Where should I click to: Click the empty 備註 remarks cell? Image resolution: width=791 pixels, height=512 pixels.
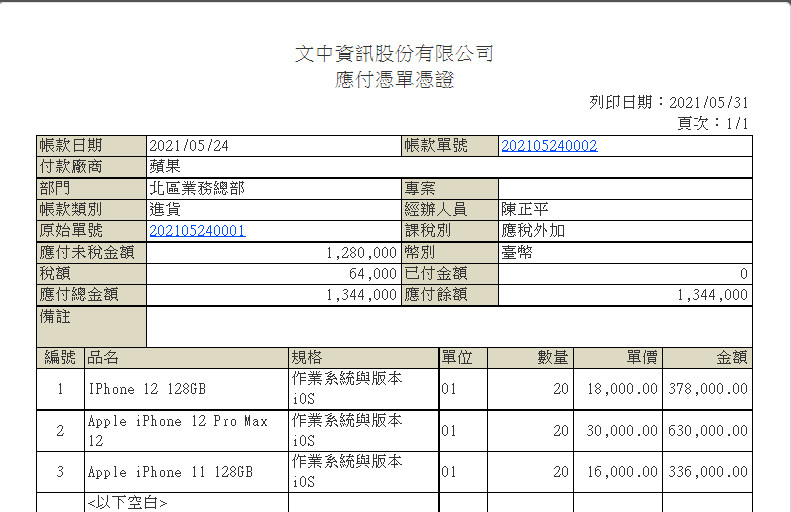coord(449,326)
